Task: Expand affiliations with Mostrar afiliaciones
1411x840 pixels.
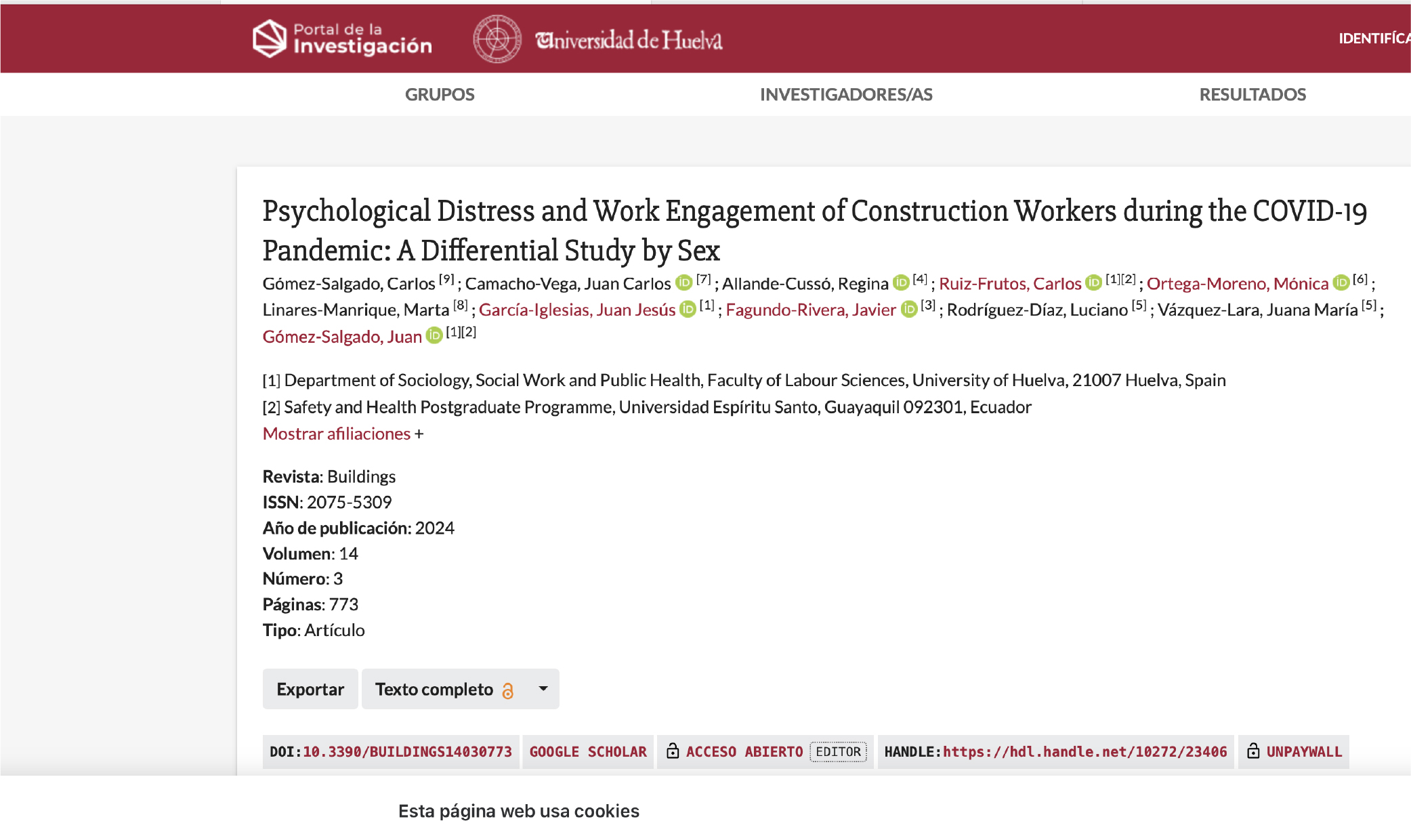Action: pos(337,434)
